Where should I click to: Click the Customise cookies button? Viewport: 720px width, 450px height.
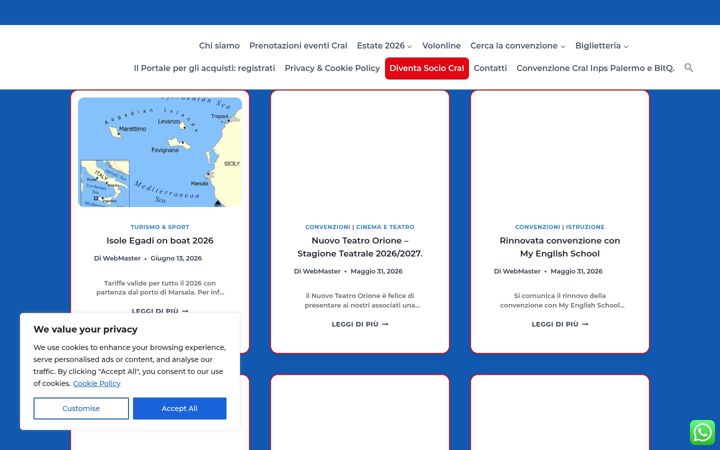81,408
